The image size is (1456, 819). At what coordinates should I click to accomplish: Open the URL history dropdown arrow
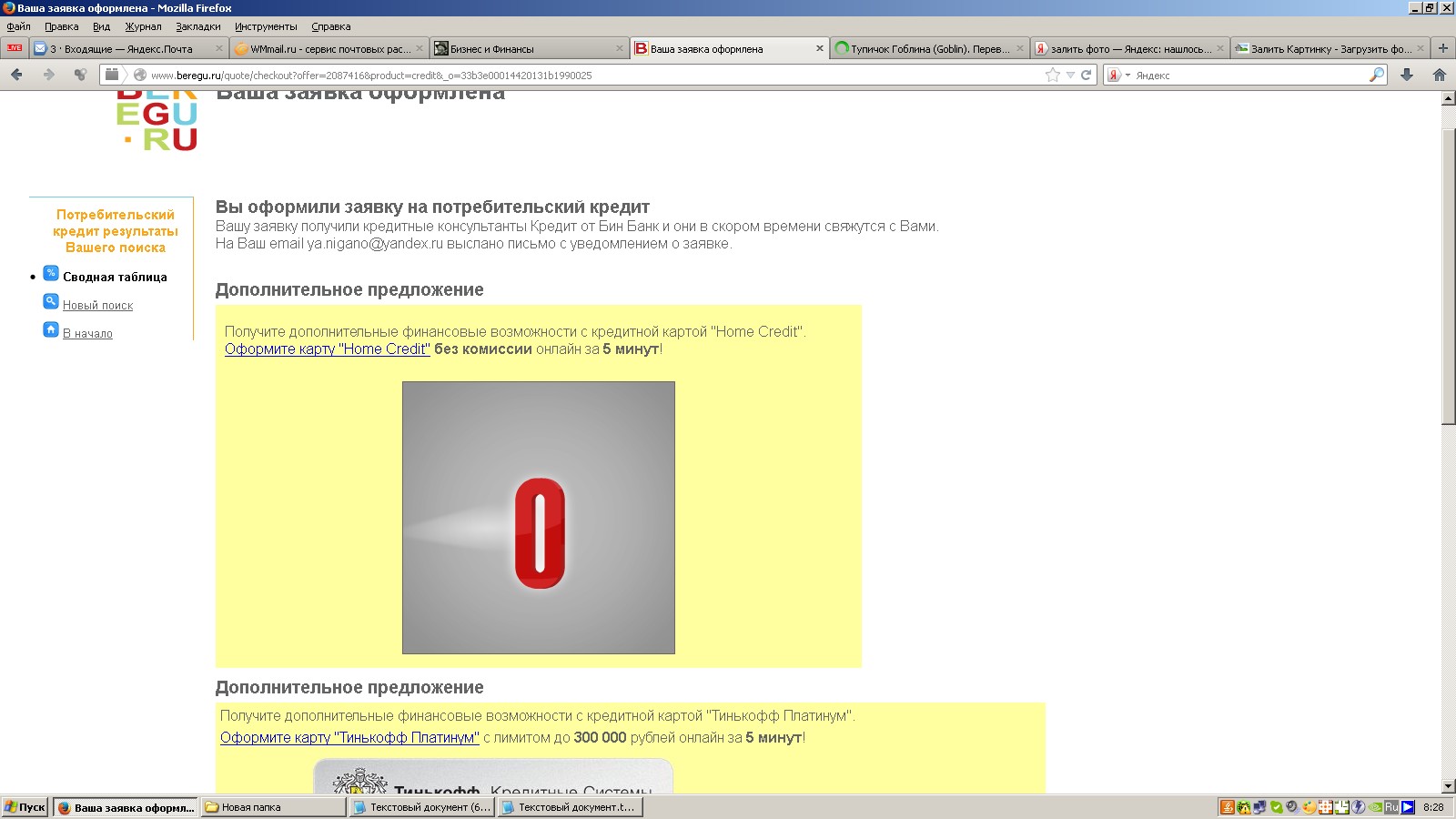tap(1070, 75)
